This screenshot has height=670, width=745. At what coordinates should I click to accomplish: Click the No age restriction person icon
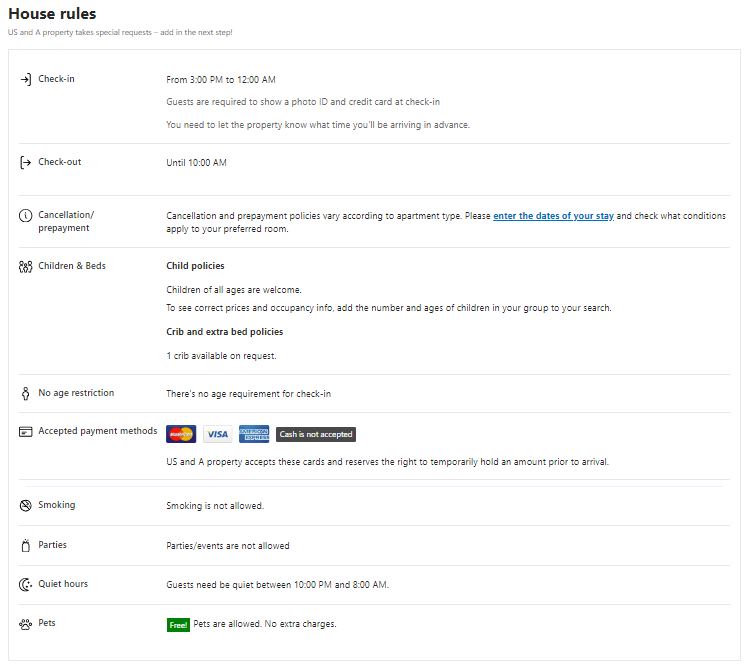(26, 394)
